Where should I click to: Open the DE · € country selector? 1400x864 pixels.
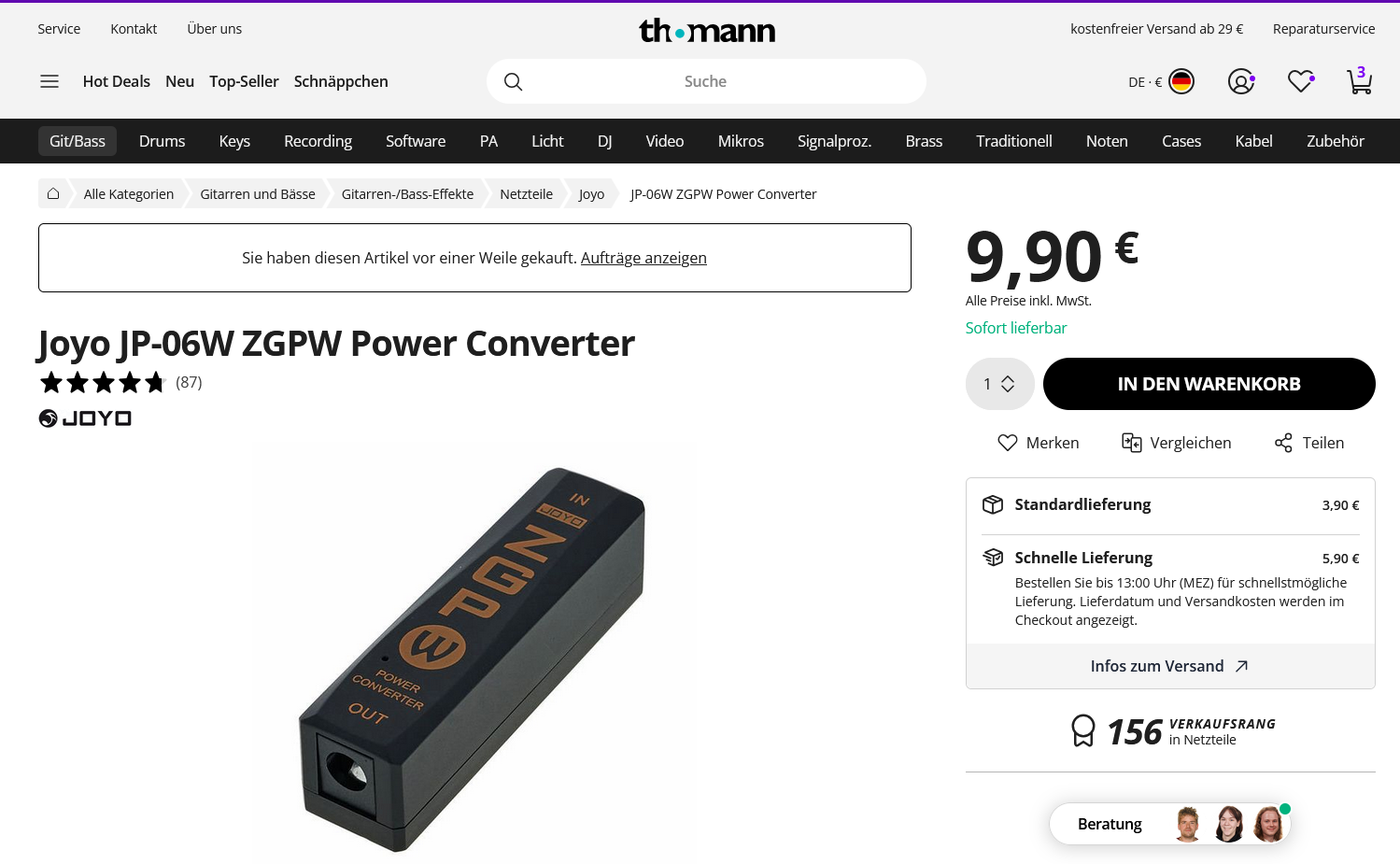pos(1161,81)
